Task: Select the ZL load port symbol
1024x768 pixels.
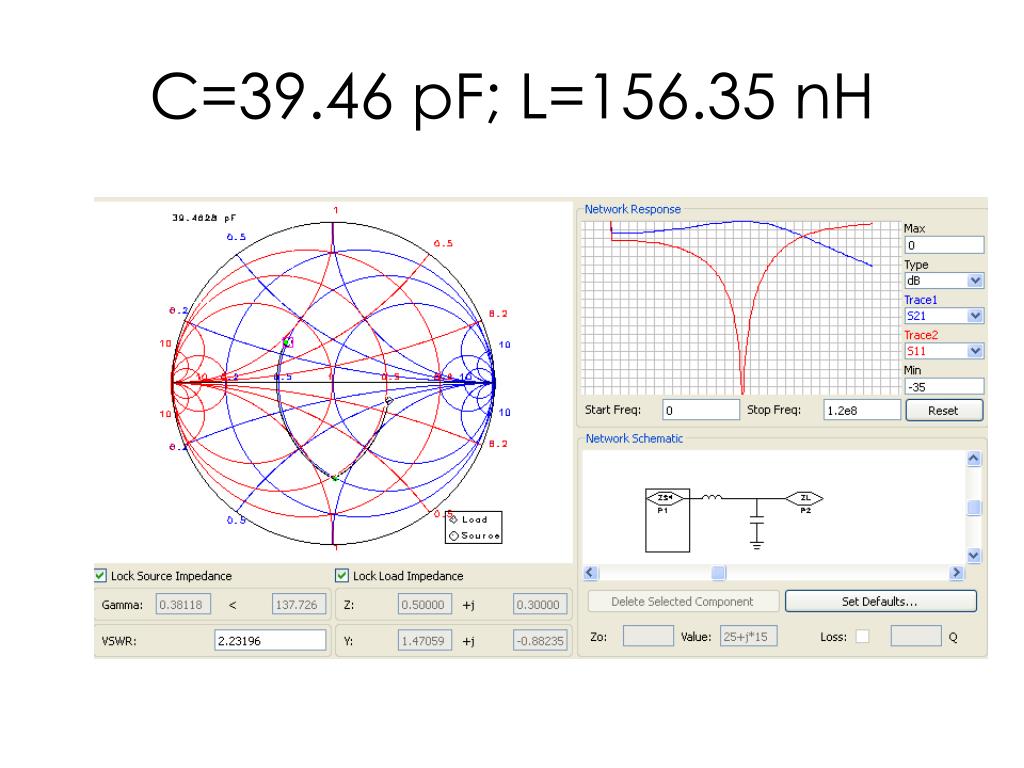Action: 805,498
